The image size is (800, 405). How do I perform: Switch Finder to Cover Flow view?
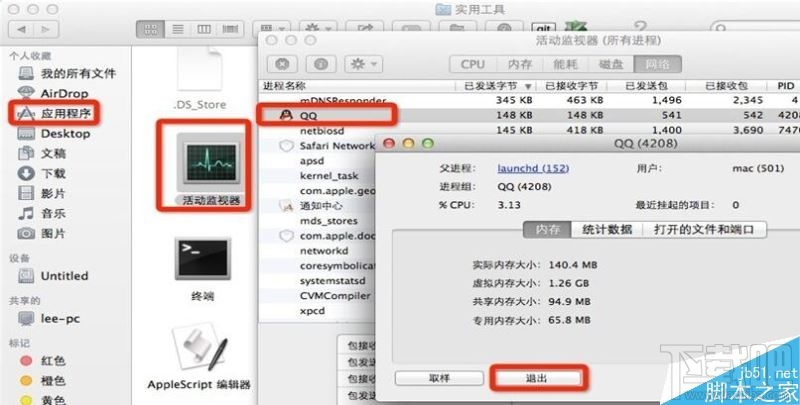(230, 30)
